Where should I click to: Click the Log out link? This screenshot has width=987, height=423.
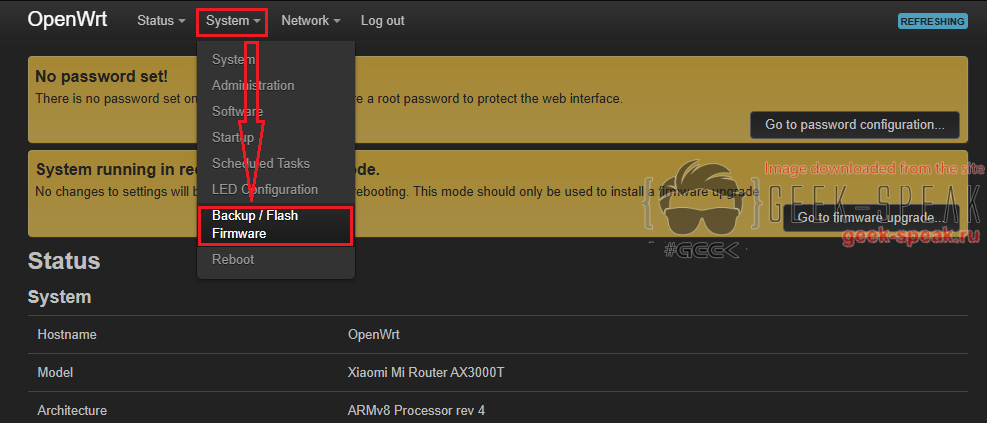[383, 21]
